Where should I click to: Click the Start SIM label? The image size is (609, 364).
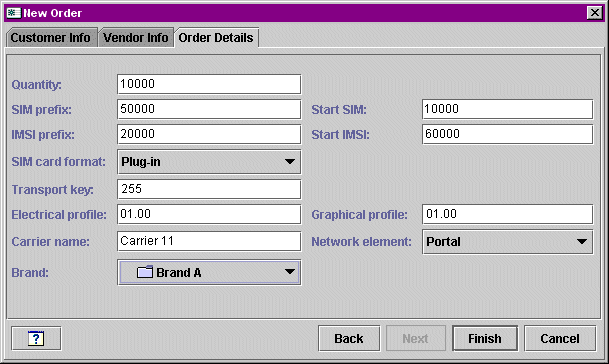339,110
